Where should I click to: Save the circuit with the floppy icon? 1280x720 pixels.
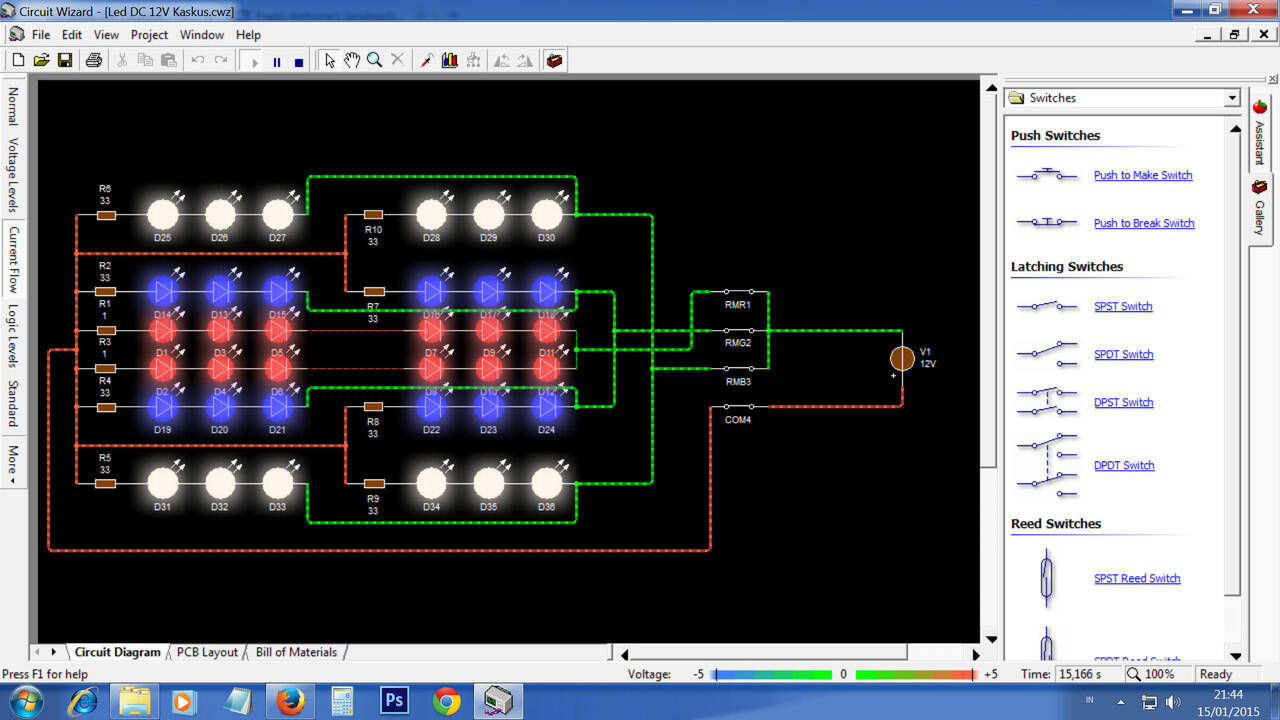[64, 61]
